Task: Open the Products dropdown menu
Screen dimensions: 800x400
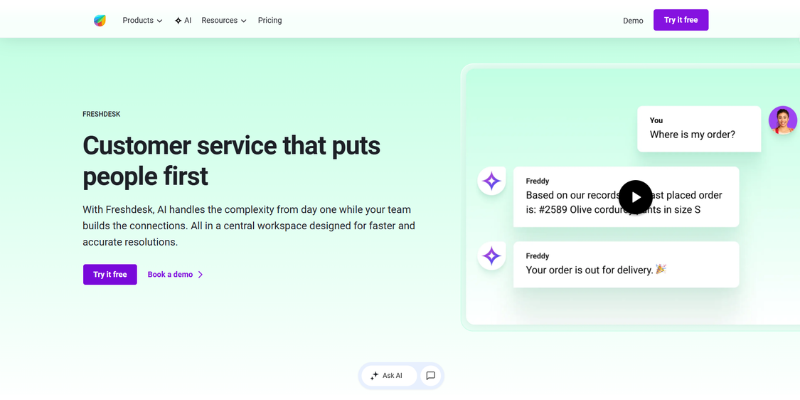Action: tap(142, 20)
